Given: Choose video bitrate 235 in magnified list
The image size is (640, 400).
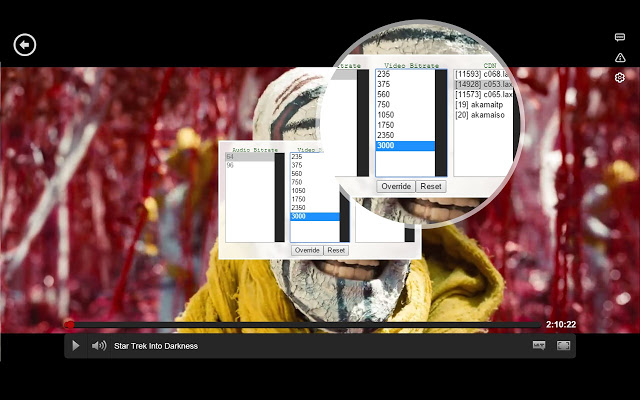Looking at the screenshot, I should click(x=384, y=74).
